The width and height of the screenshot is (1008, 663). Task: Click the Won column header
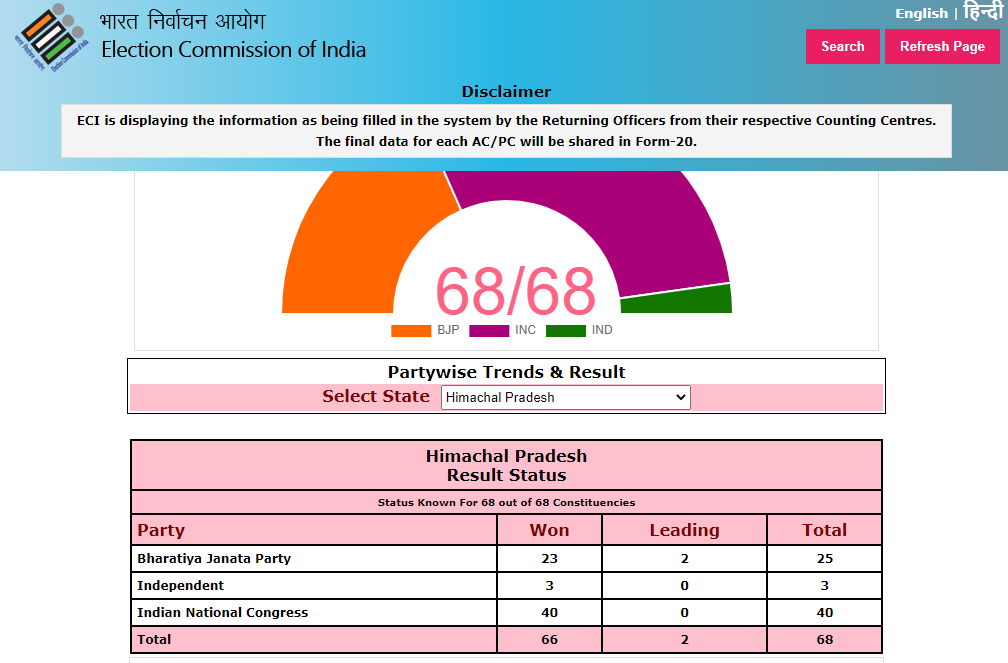point(549,530)
